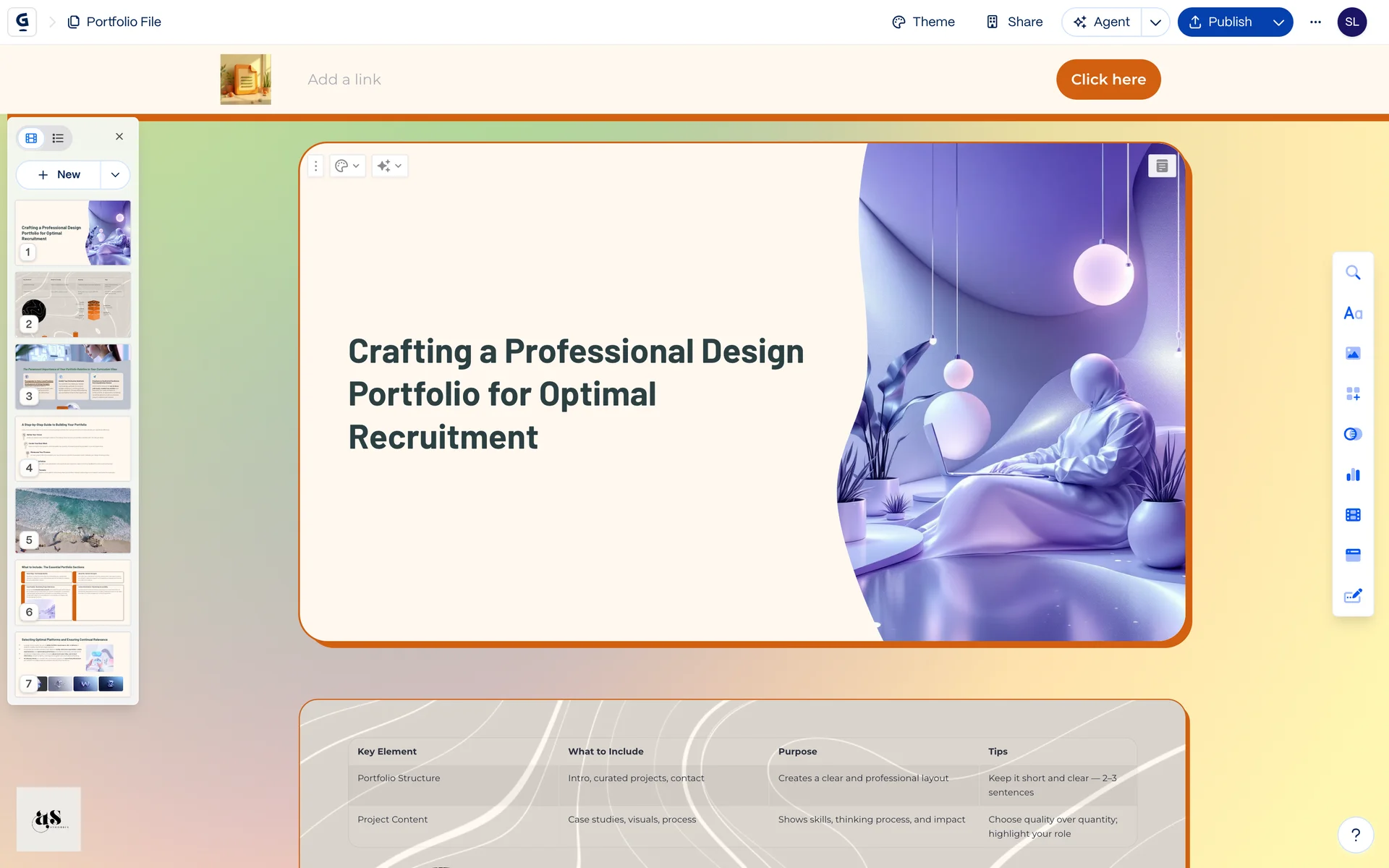
Task: Open the charts panel icon
Action: pyautogui.click(x=1353, y=475)
